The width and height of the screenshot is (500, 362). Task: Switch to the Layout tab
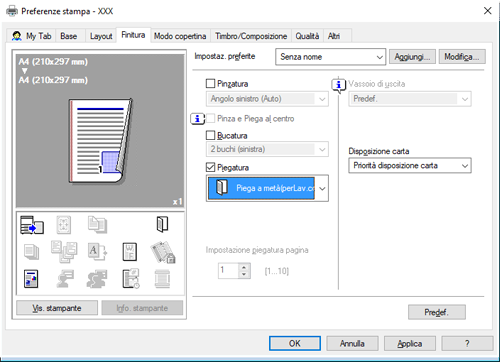[x=101, y=36]
